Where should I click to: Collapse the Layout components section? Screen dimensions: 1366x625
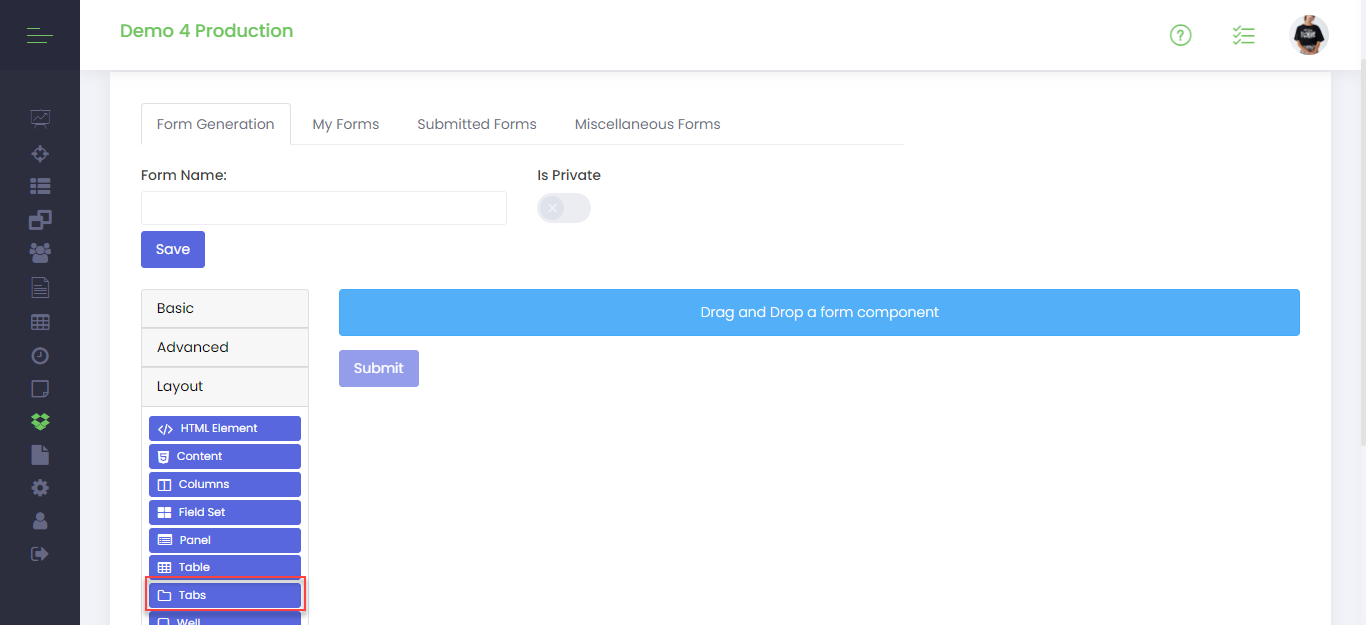tap(225, 386)
